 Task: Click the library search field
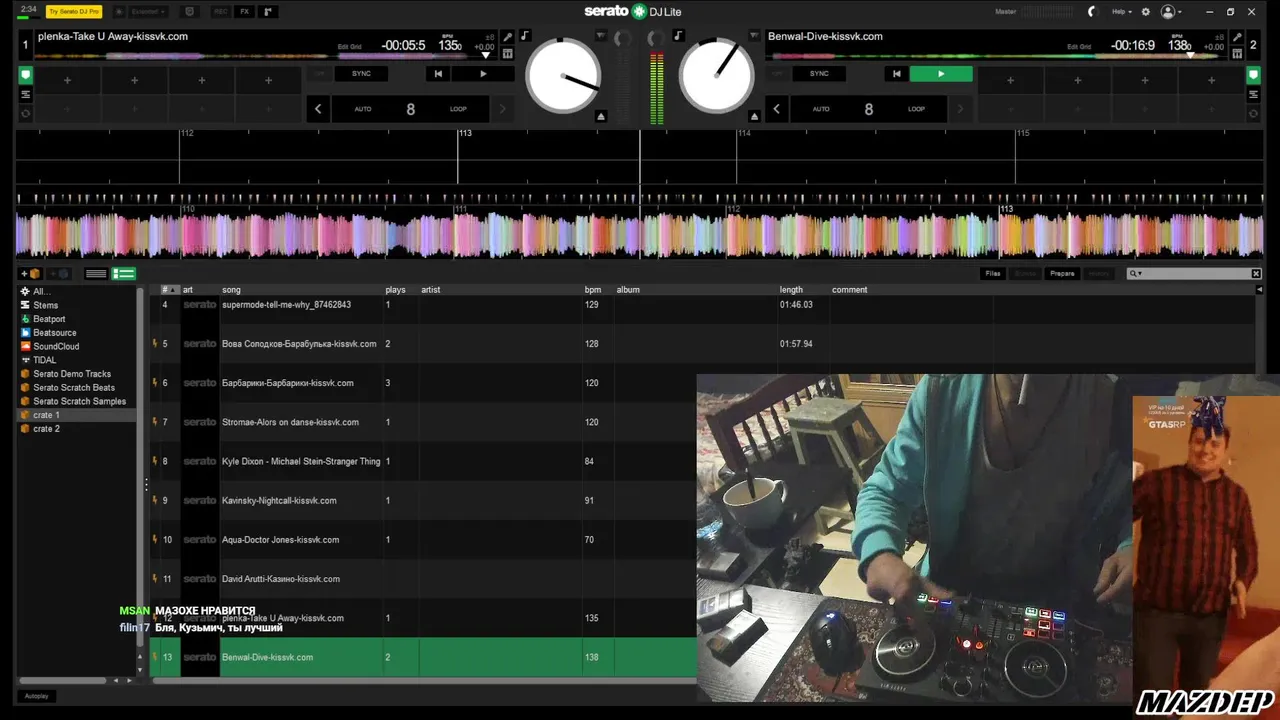click(x=1192, y=273)
